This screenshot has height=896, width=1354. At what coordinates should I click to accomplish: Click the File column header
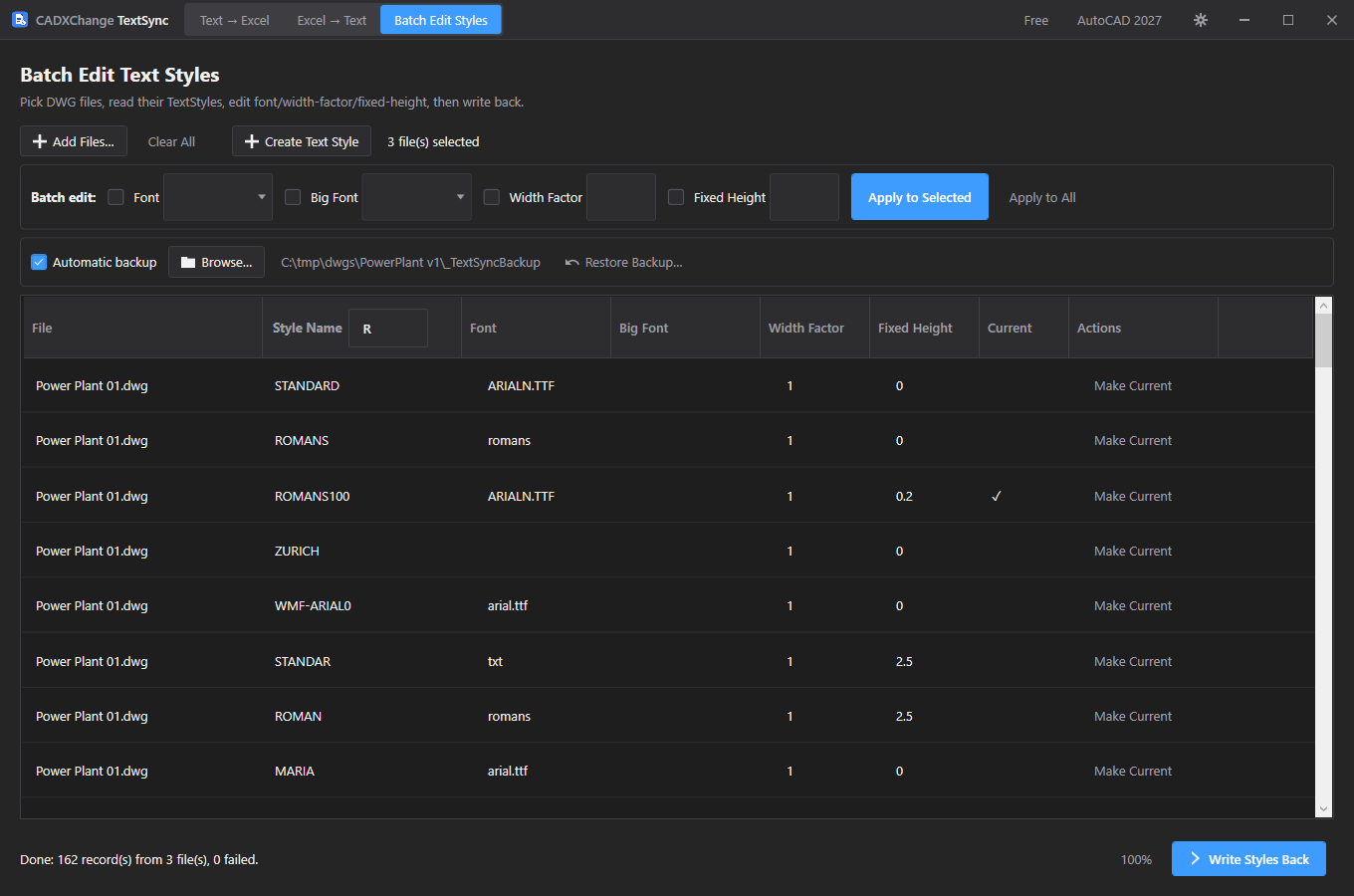click(x=142, y=328)
